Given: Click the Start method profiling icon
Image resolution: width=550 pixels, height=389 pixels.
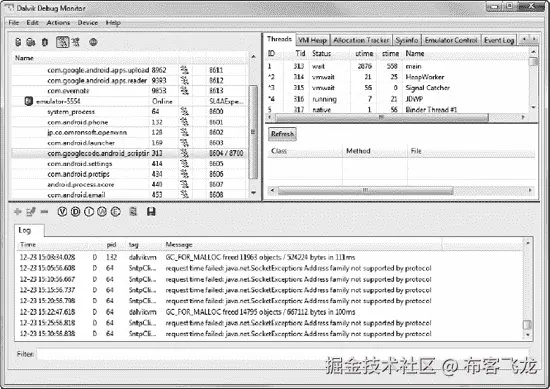Looking at the screenshot, I should (76, 42).
